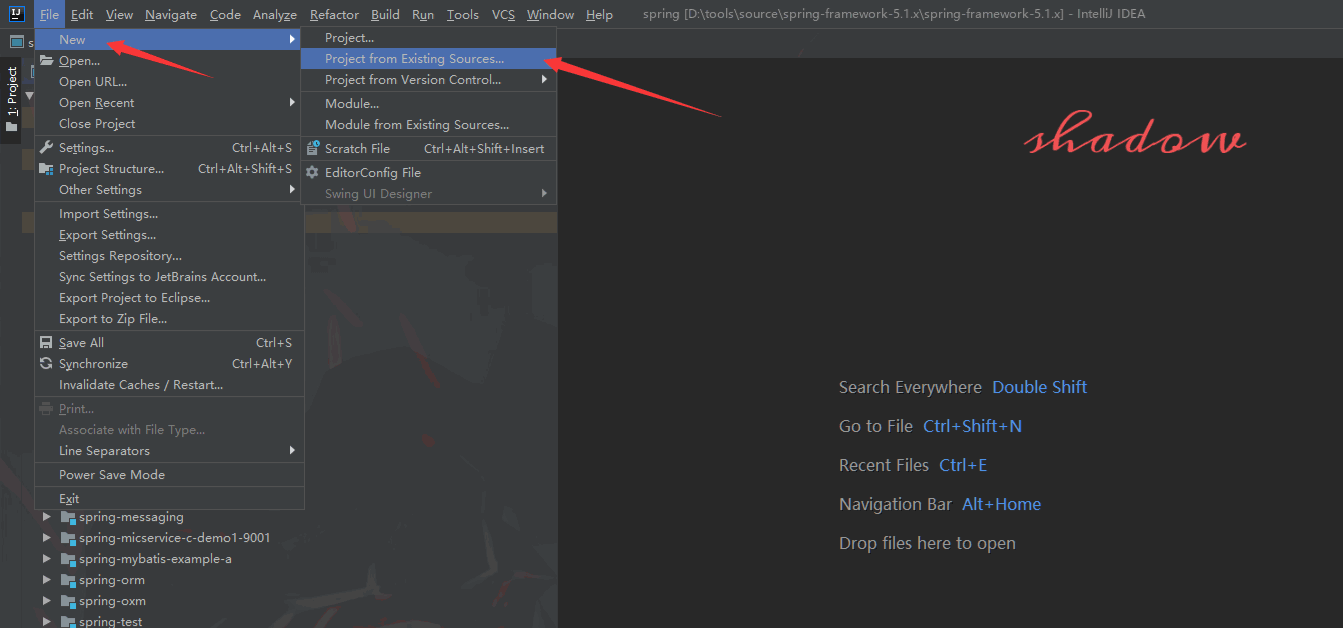The image size is (1343, 628).
Task: Select Invalidate Caches / Restart...
Action: coord(169,385)
